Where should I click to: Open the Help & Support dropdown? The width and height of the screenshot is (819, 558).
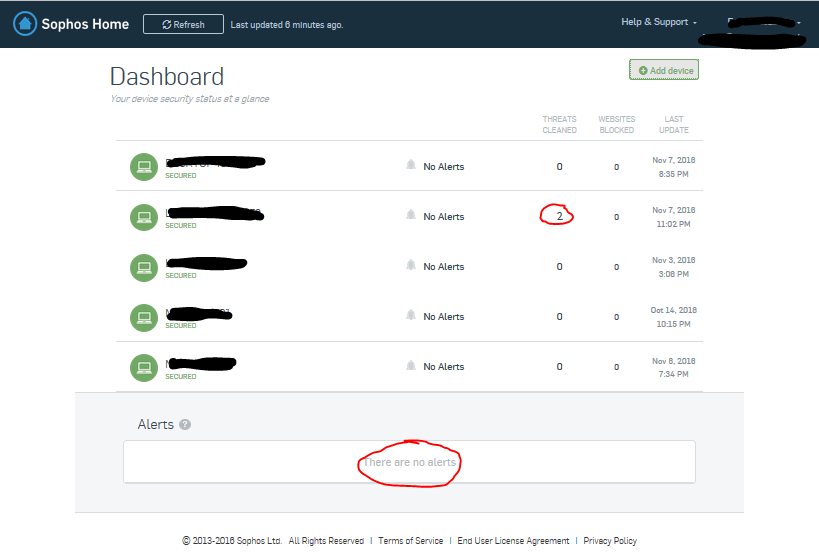(659, 22)
